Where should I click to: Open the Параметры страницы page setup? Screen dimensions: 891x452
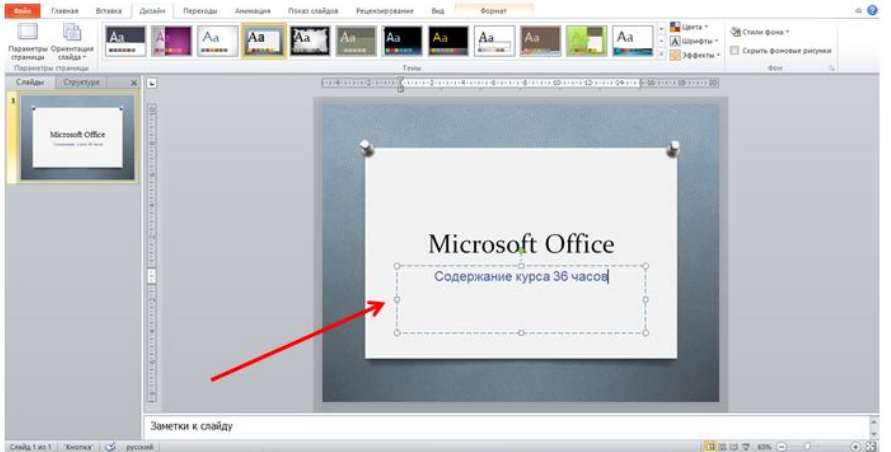[x=26, y=41]
